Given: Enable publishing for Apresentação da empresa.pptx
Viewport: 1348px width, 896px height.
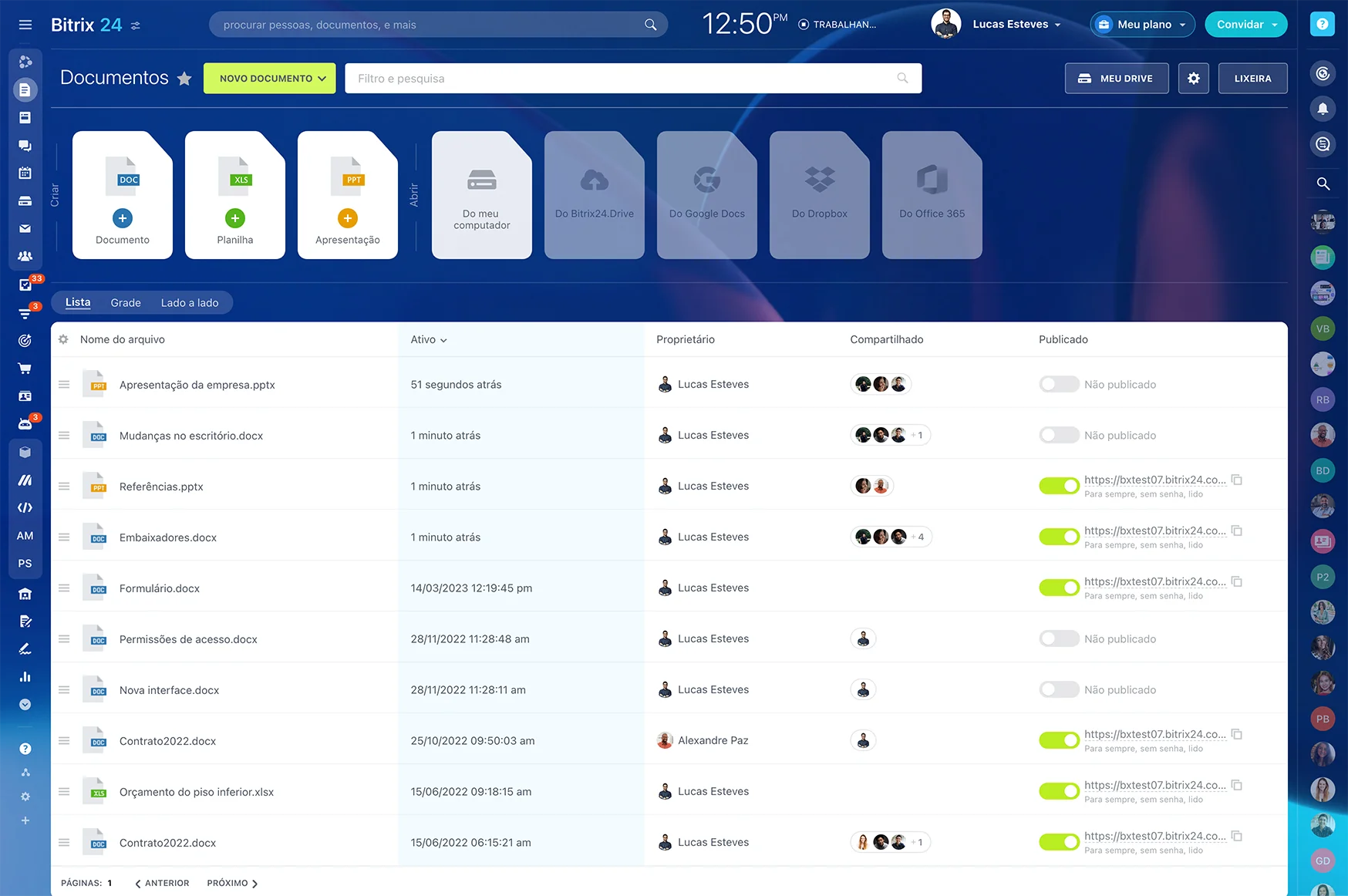Looking at the screenshot, I should pyautogui.click(x=1059, y=384).
